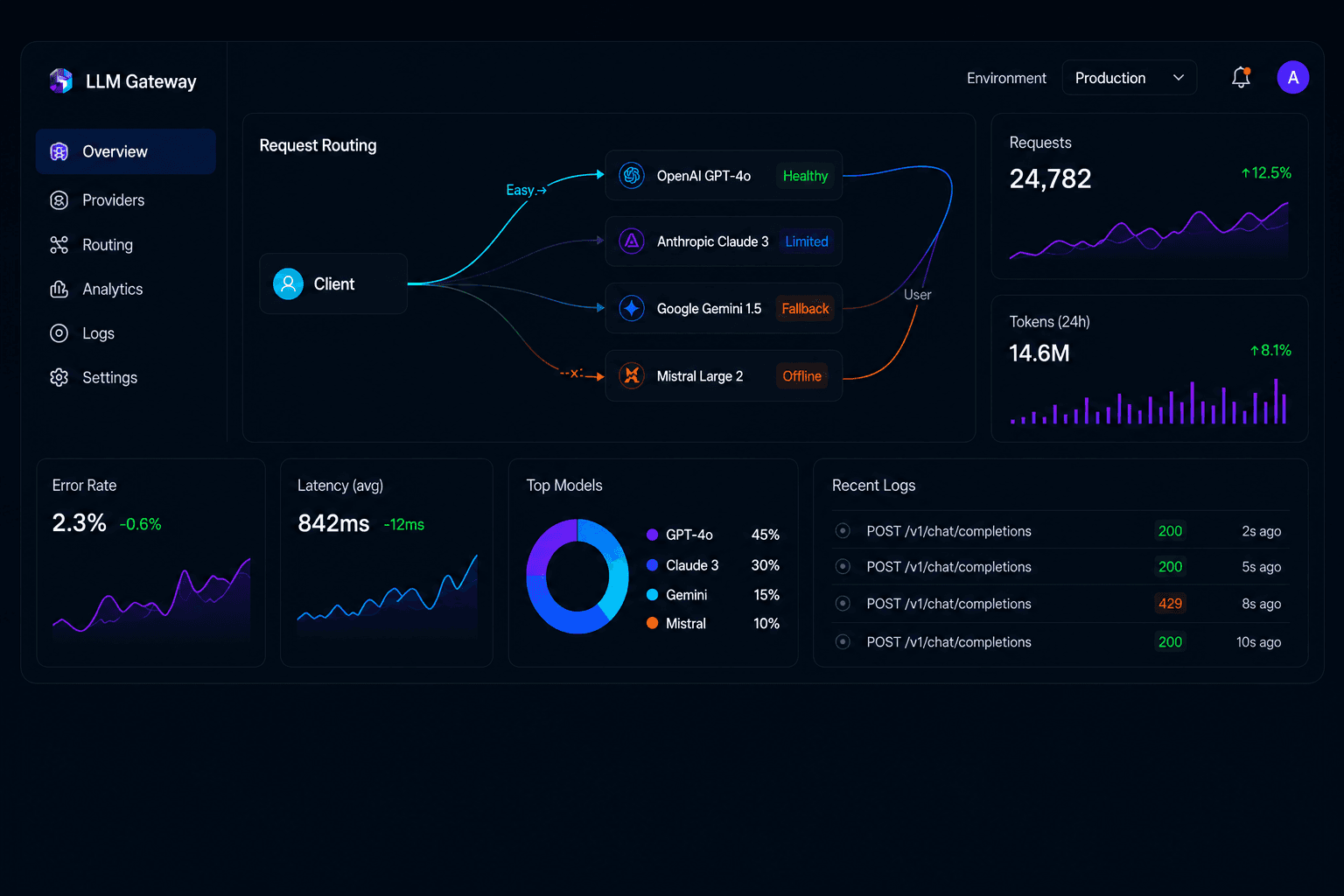Viewport: 1344px width, 896px height.
Task: Click the Logs circle icon
Action: click(59, 333)
